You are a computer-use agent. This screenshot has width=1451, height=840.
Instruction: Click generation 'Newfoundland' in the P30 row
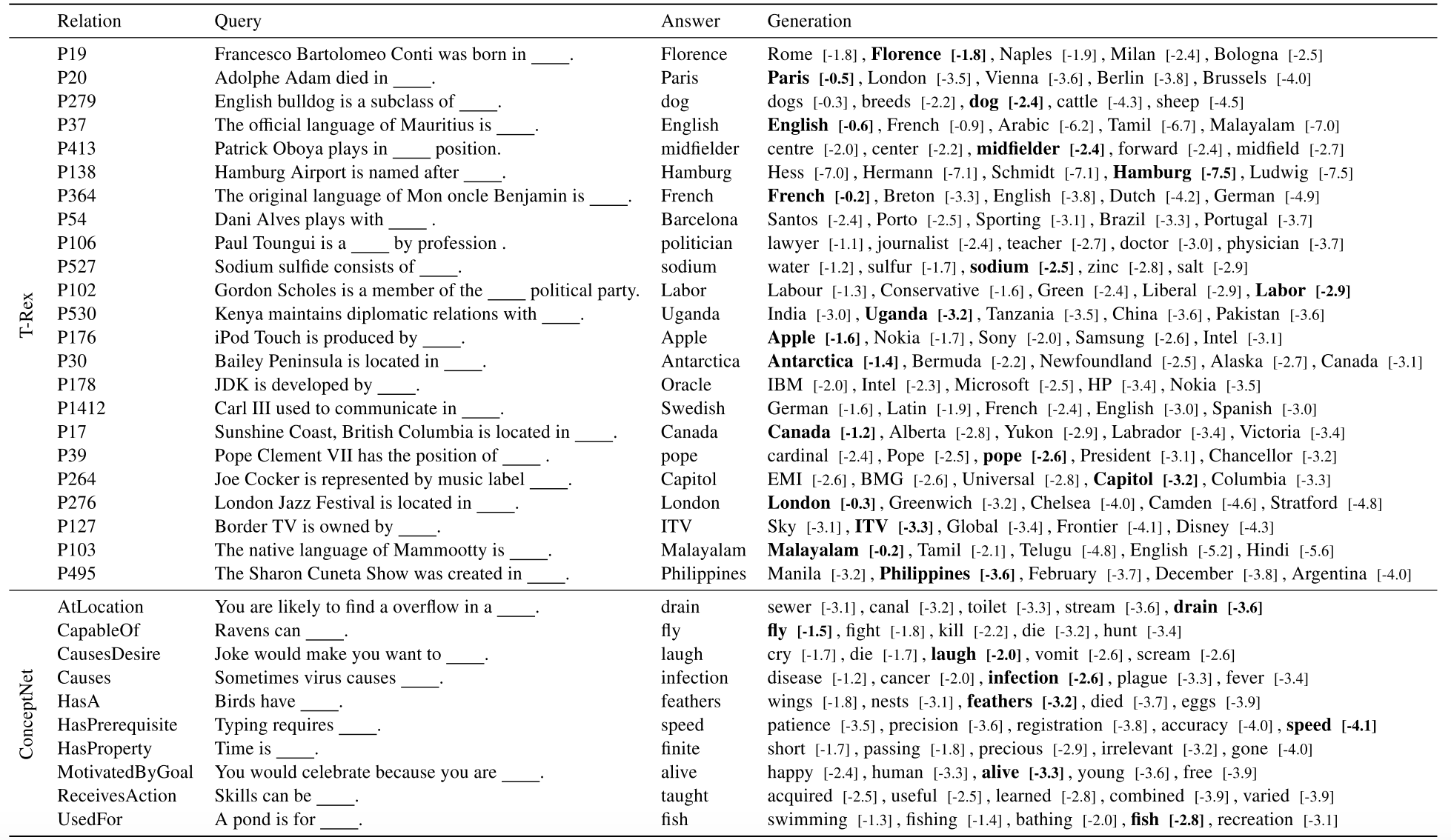point(1095,361)
